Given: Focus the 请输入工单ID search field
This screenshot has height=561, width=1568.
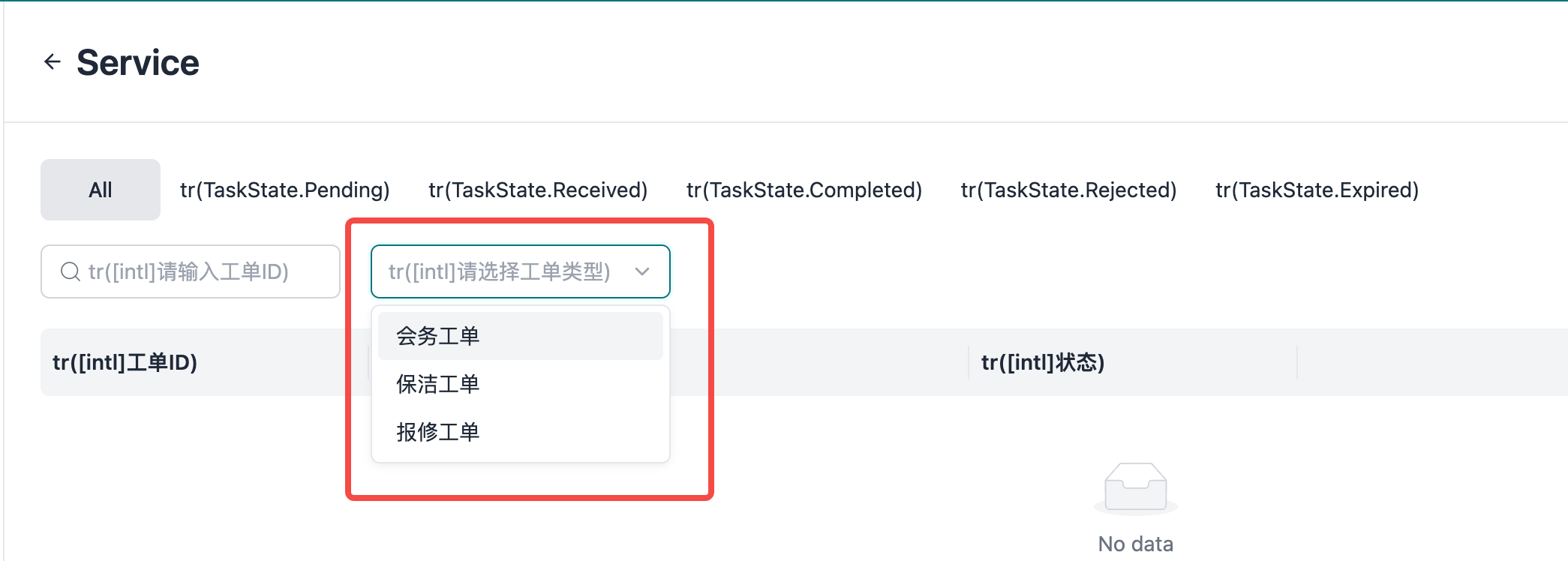Looking at the screenshot, I should (x=203, y=271).
